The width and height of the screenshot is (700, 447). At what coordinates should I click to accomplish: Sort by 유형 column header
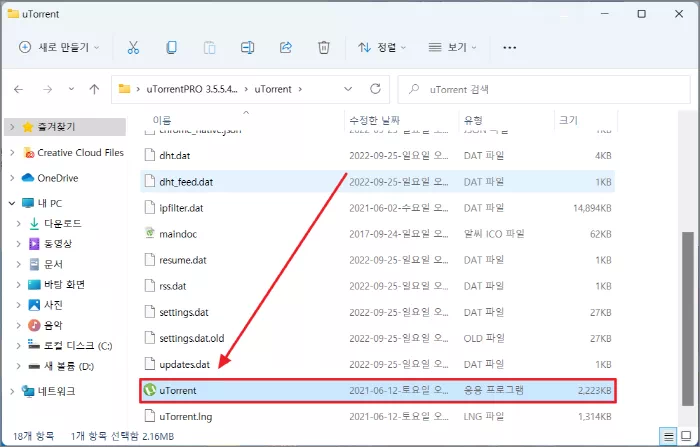tap(473, 120)
